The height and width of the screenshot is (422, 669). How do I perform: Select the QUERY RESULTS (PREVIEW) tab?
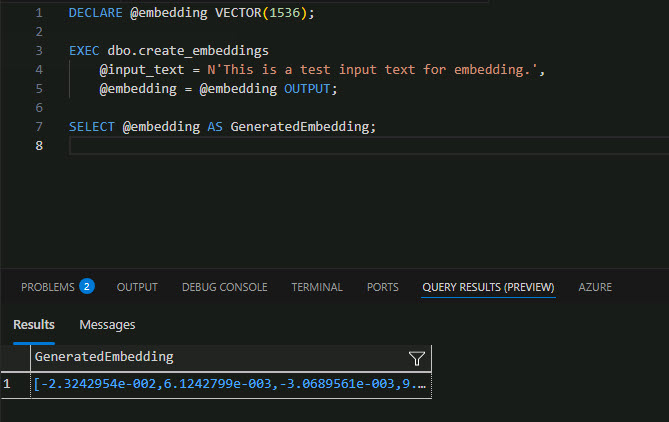click(x=488, y=287)
